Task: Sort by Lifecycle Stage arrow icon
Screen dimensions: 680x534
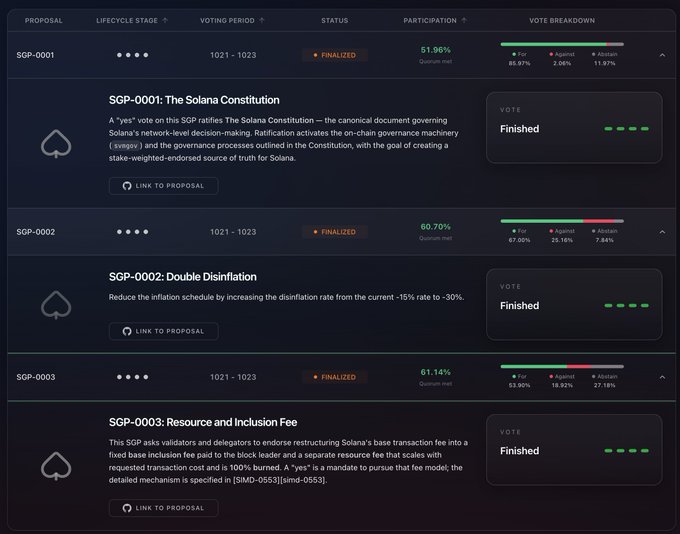Action: tap(165, 20)
